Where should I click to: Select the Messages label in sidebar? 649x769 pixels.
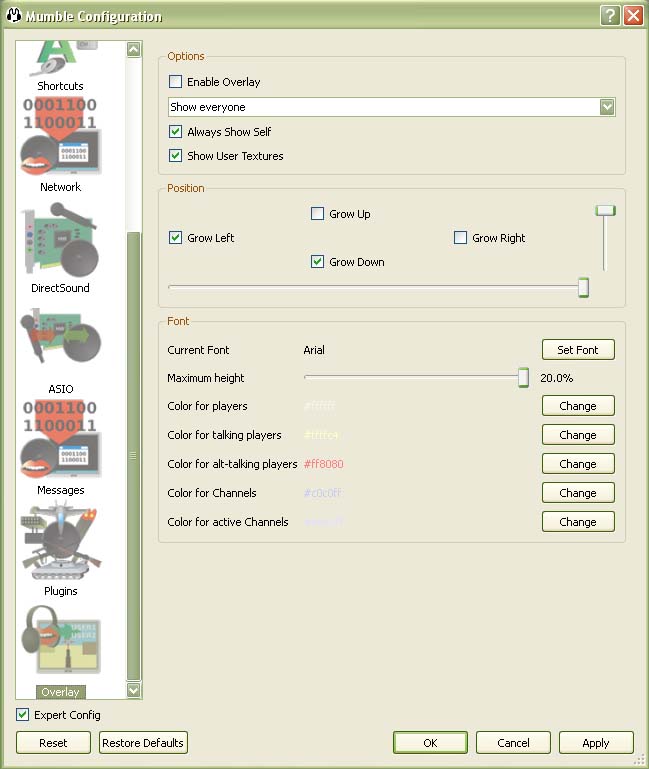pyautogui.click(x=60, y=490)
